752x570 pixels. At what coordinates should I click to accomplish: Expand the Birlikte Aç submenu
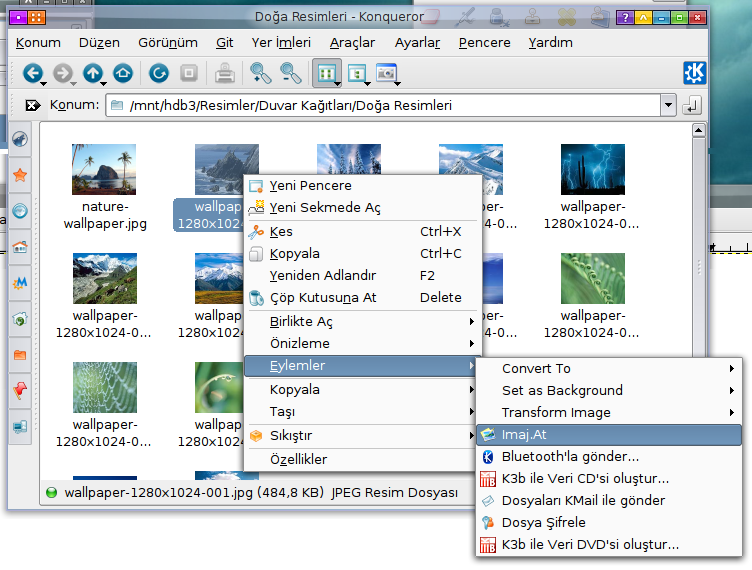click(x=362, y=322)
